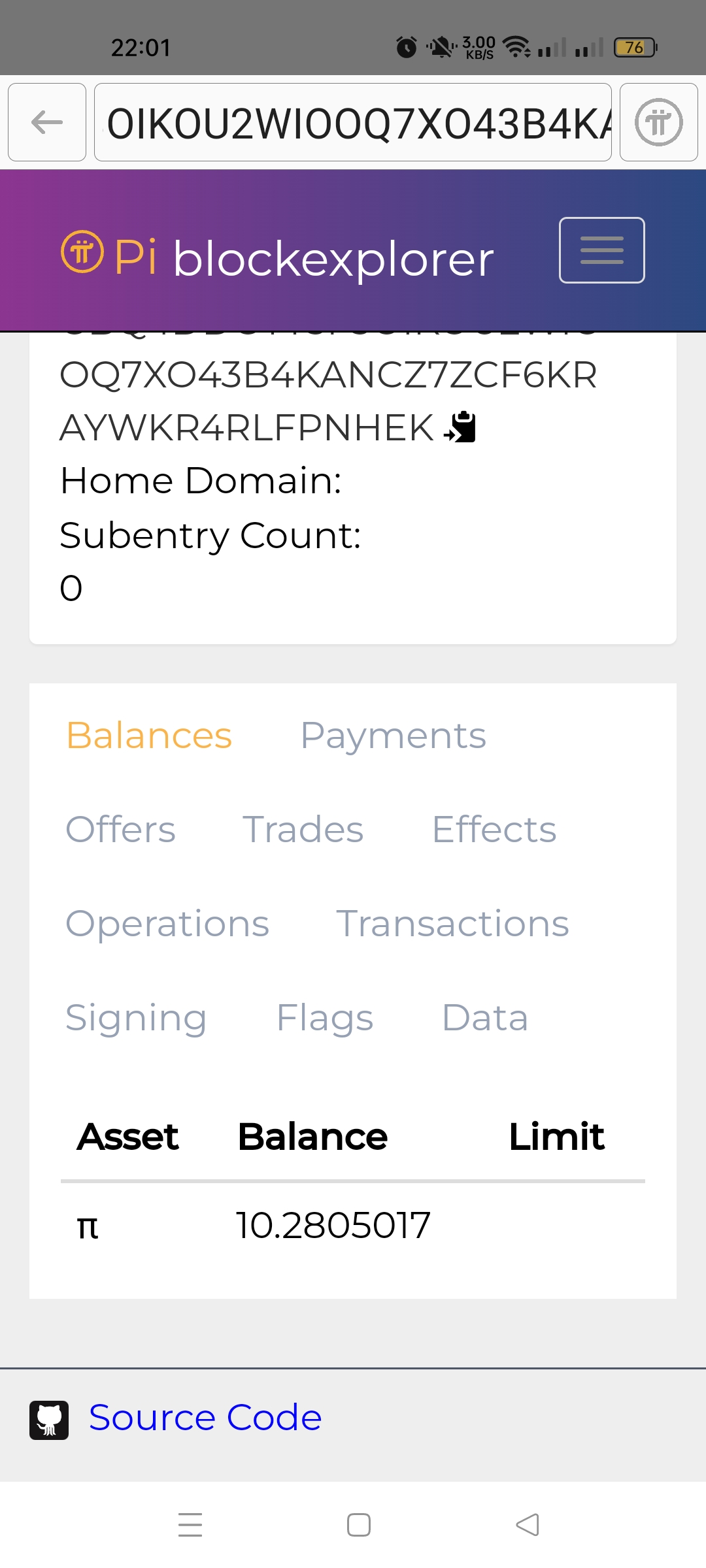Tap the browser back arrow button

pos(47,122)
